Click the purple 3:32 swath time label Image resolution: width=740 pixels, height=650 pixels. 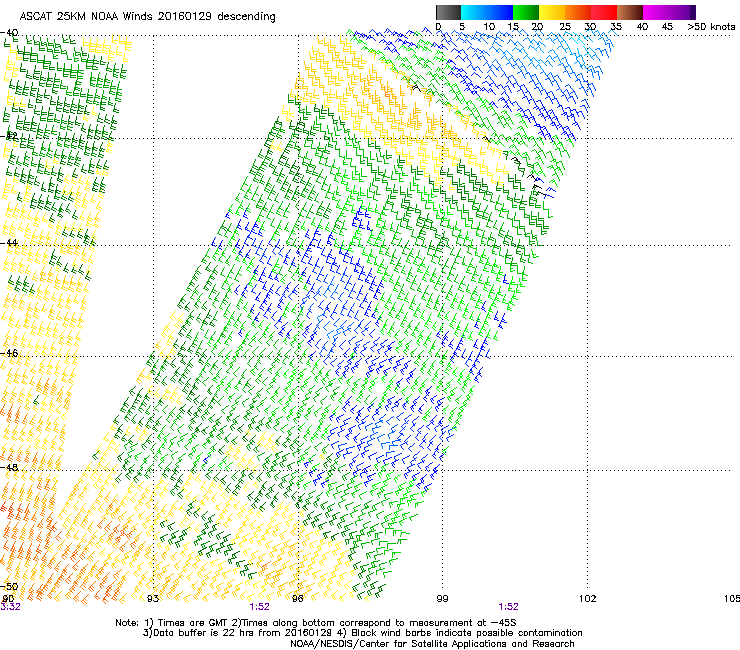(x=10, y=607)
